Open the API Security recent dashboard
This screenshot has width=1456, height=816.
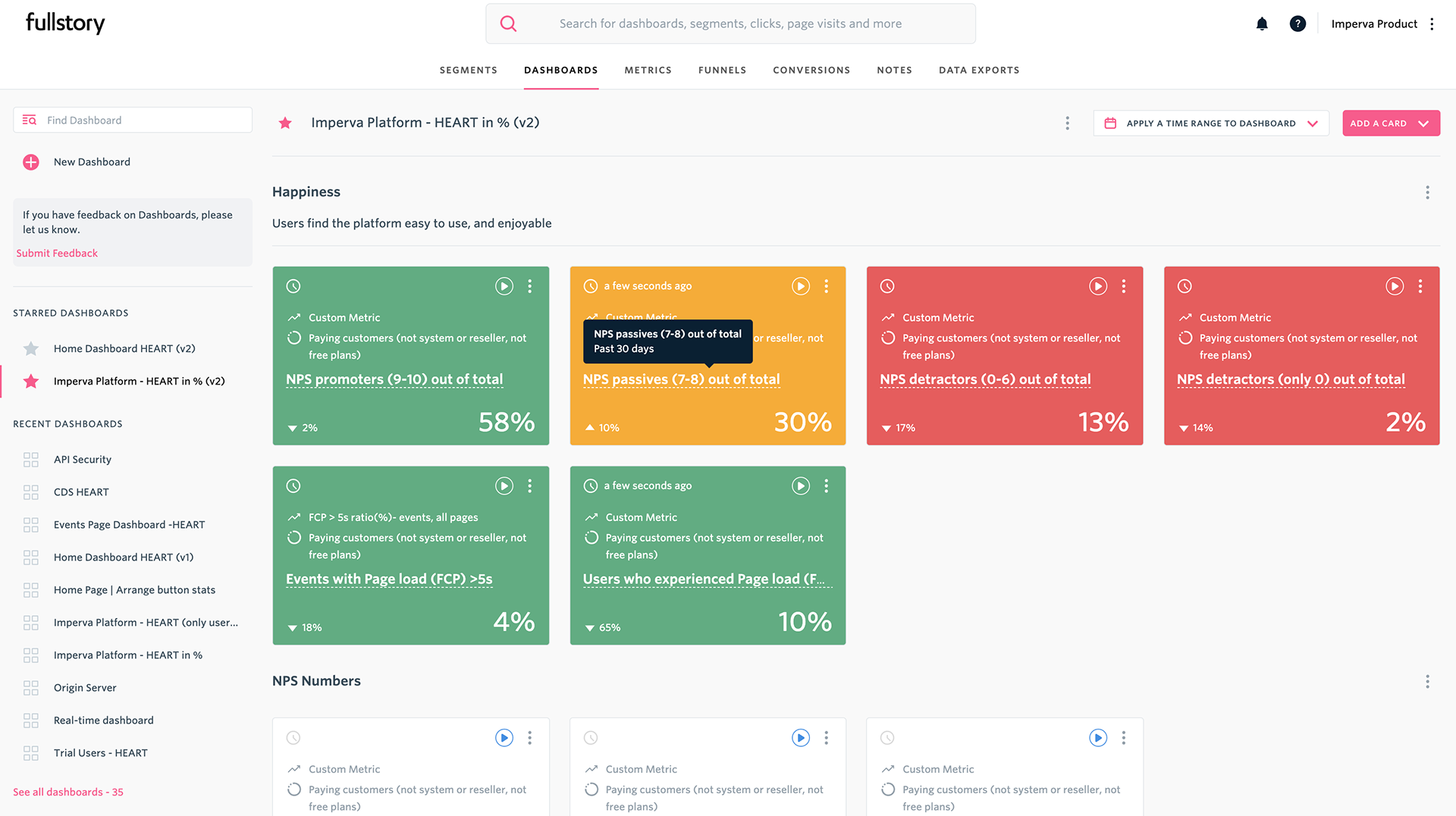(83, 460)
